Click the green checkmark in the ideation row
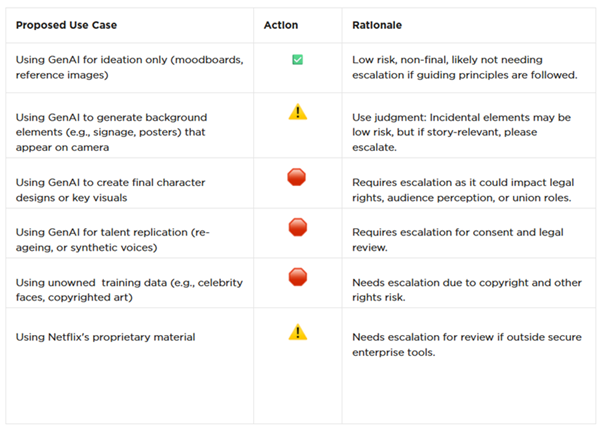This screenshot has width=600, height=428. click(297, 60)
